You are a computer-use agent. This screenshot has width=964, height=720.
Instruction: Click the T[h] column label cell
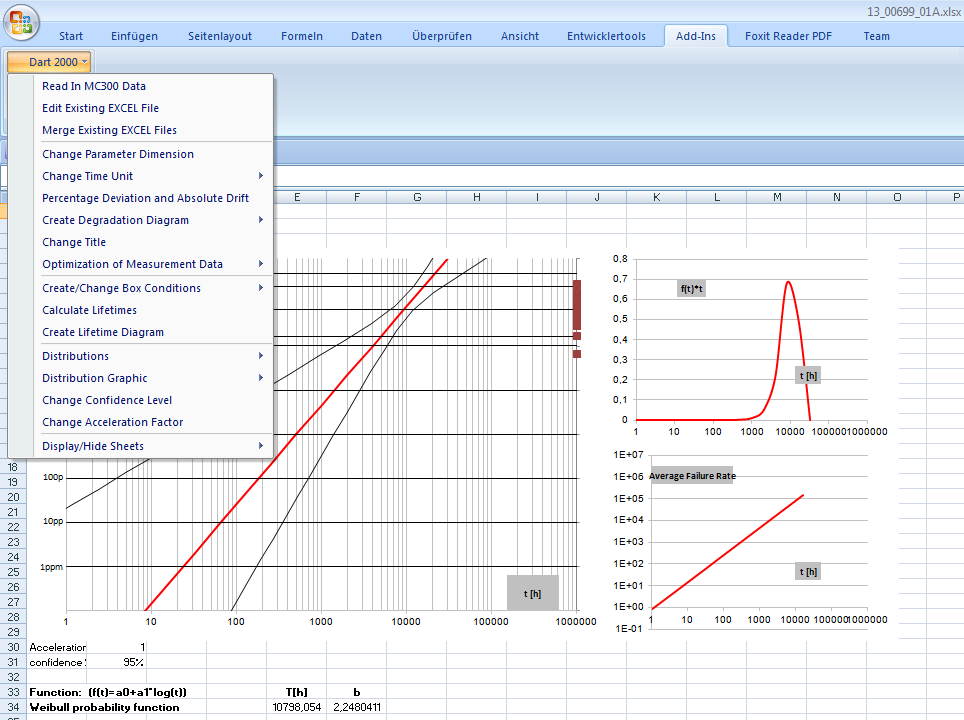(x=296, y=692)
